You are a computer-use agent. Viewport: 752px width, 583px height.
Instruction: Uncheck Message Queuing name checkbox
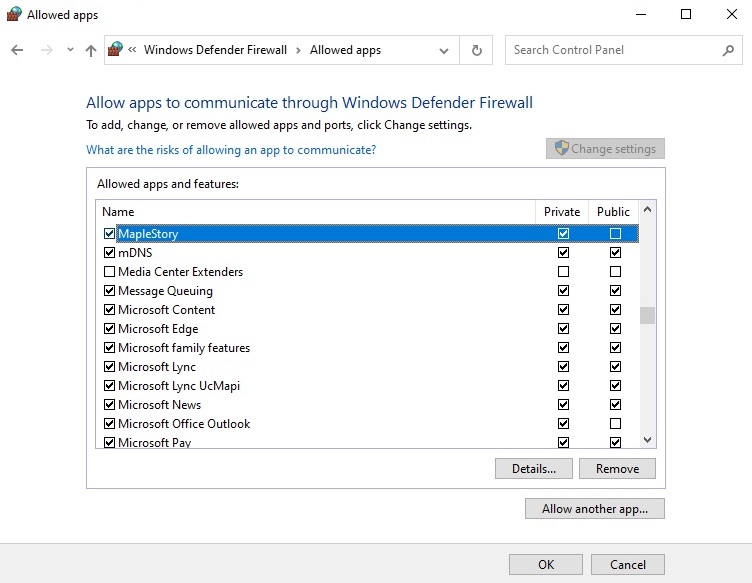pos(109,291)
